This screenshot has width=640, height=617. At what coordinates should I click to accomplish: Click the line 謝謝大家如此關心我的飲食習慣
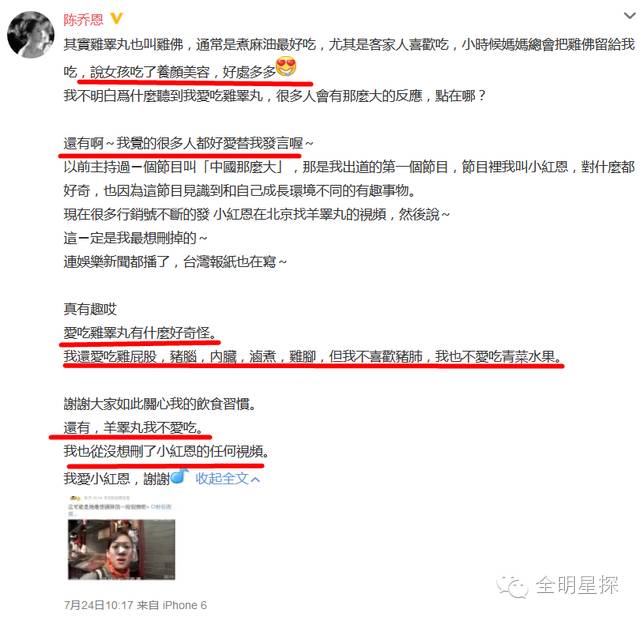[160, 404]
